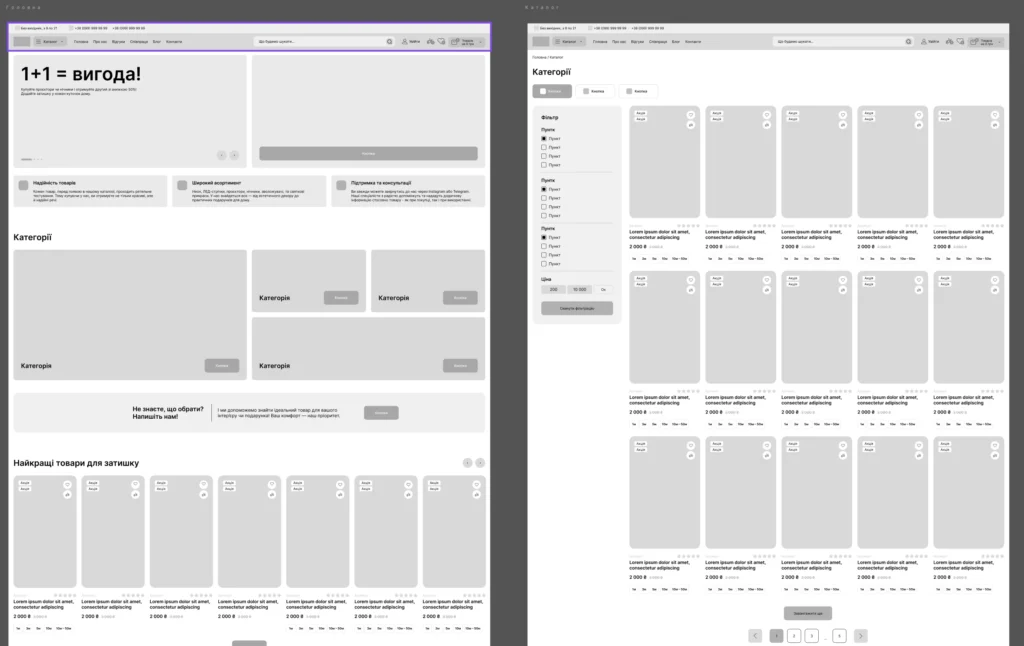Click load more button above Каталог pagination
Image resolution: width=1024 pixels, height=646 pixels.
click(x=808, y=613)
